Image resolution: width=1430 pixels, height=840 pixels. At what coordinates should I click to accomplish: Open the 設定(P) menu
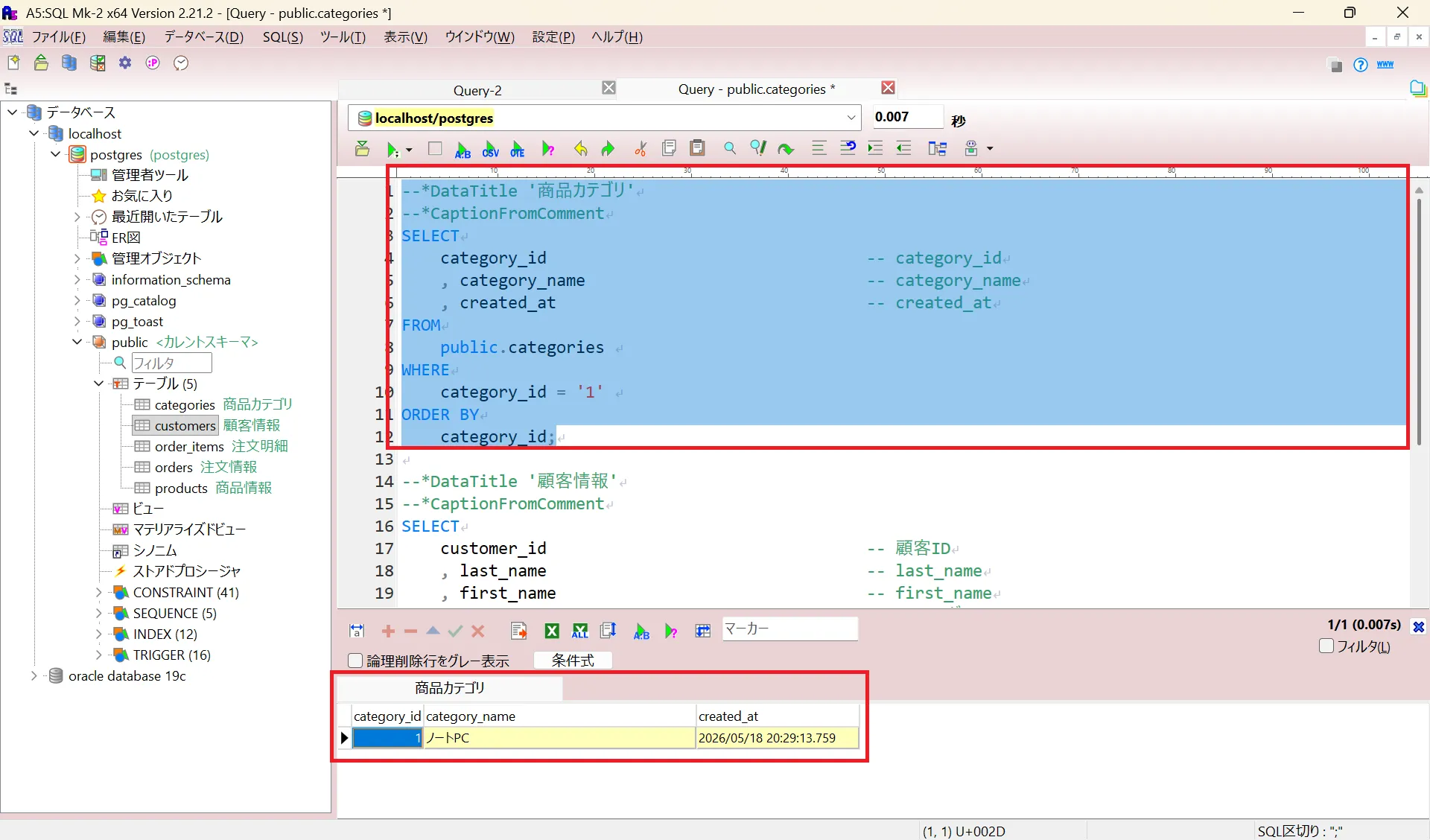(553, 37)
